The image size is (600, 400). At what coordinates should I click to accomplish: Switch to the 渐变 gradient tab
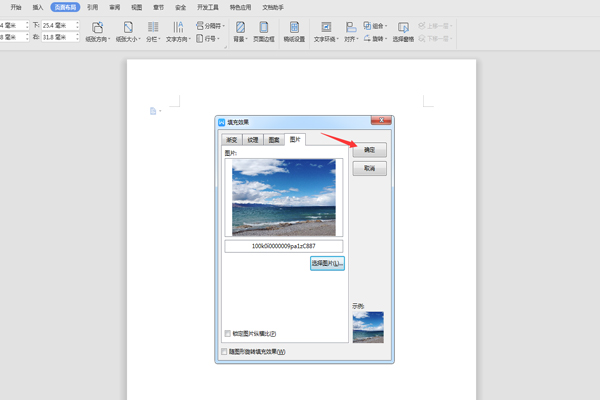point(232,140)
